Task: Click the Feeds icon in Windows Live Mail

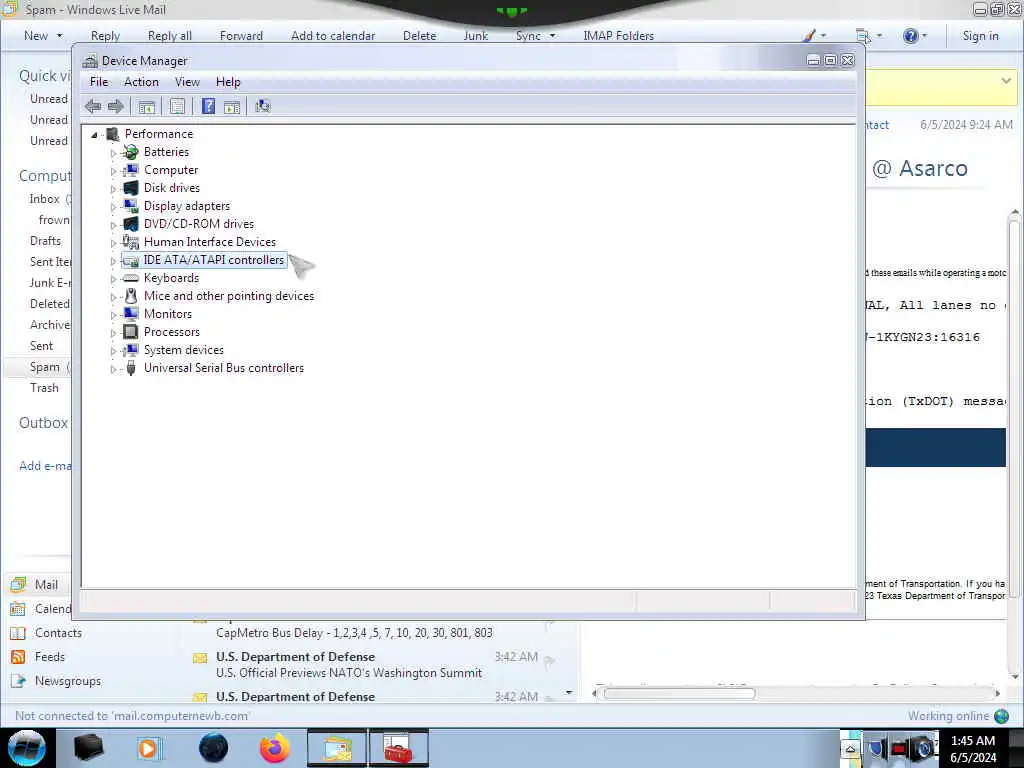Action: click(x=18, y=657)
